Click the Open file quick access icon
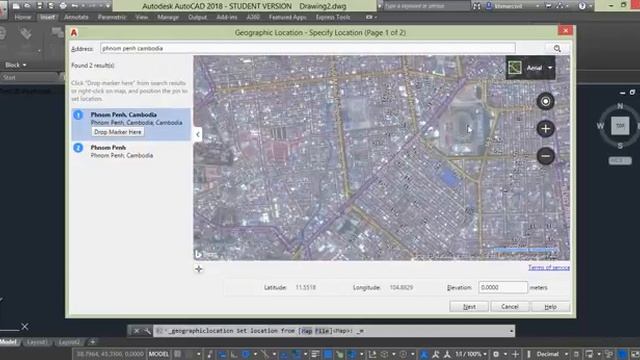Image resolution: width=640 pixels, height=360 pixels. coord(27,6)
